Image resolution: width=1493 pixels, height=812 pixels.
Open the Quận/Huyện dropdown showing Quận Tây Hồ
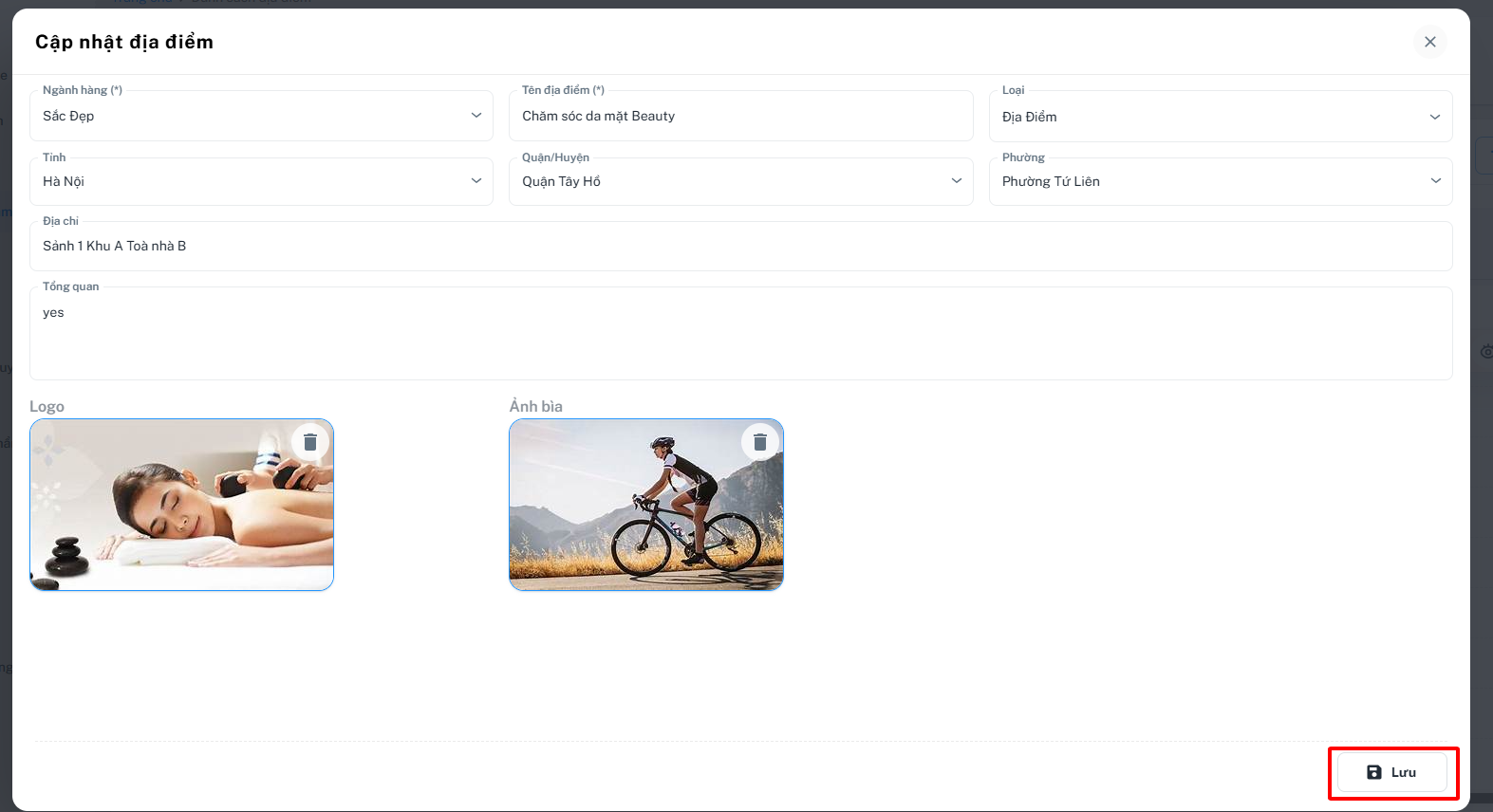741,181
